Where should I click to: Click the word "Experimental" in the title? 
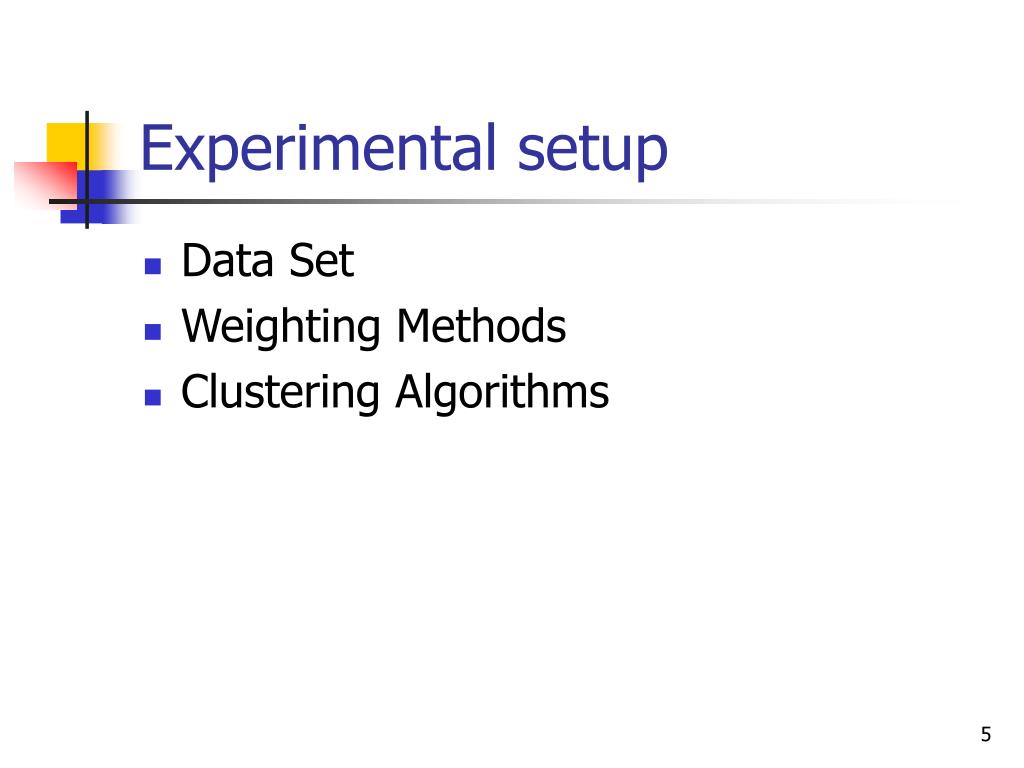pyautogui.click(x=319, y=150)
